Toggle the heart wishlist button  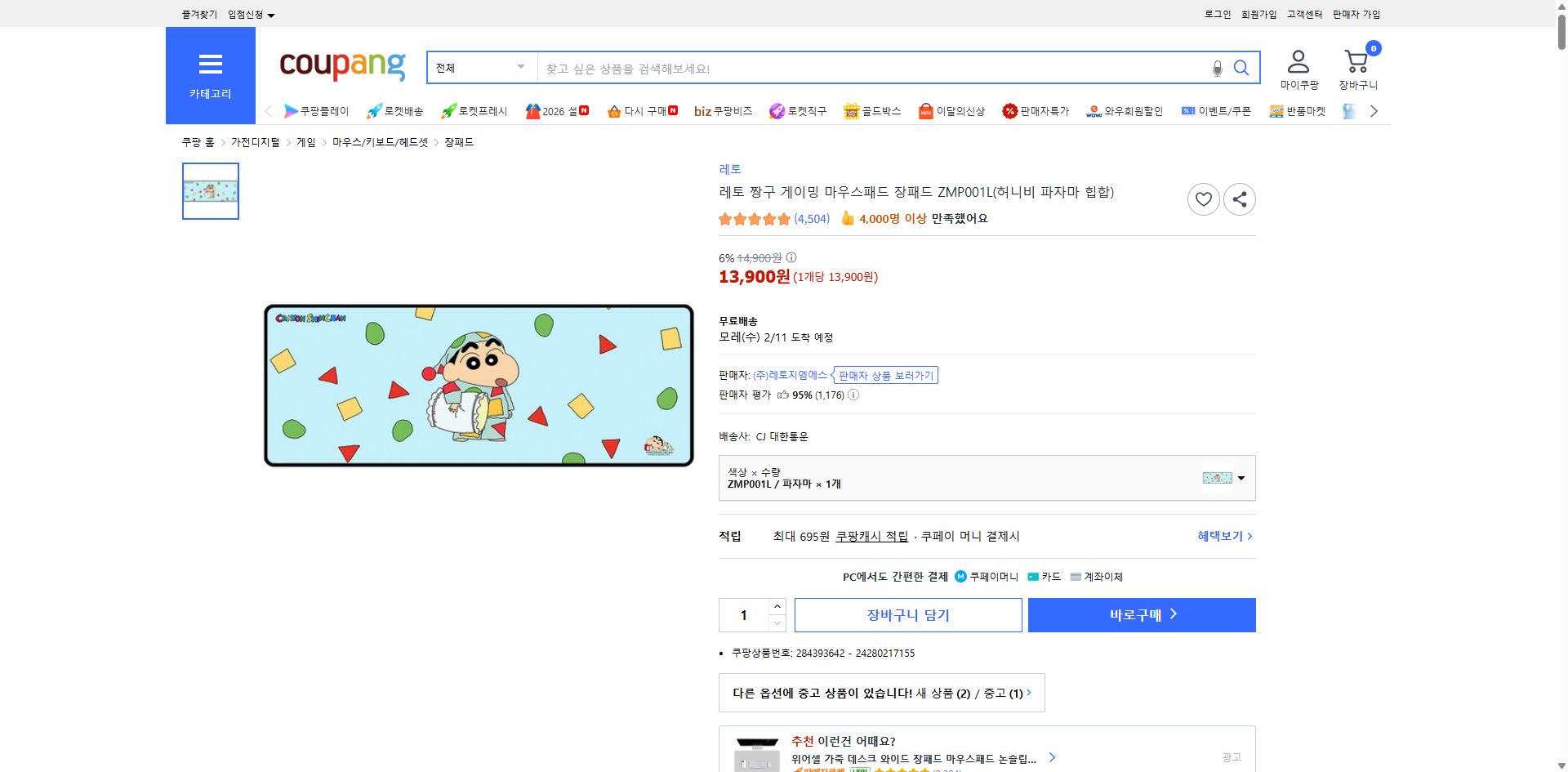[1203, 199]
